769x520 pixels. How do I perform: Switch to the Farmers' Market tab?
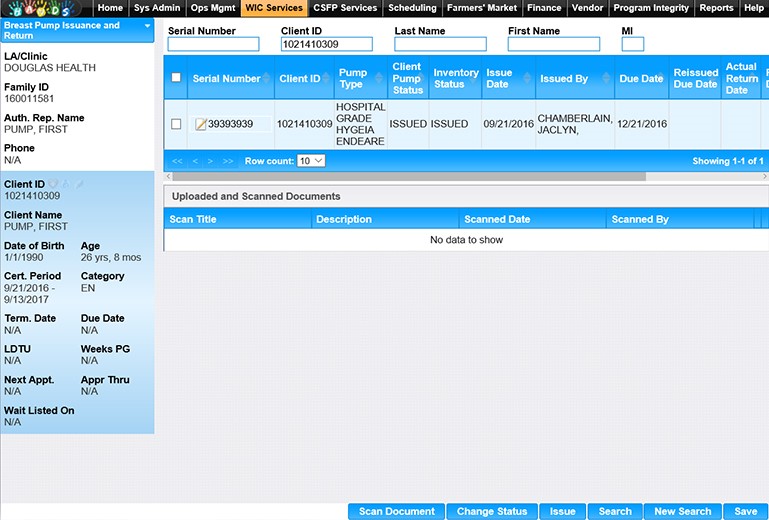coord(482,8)
